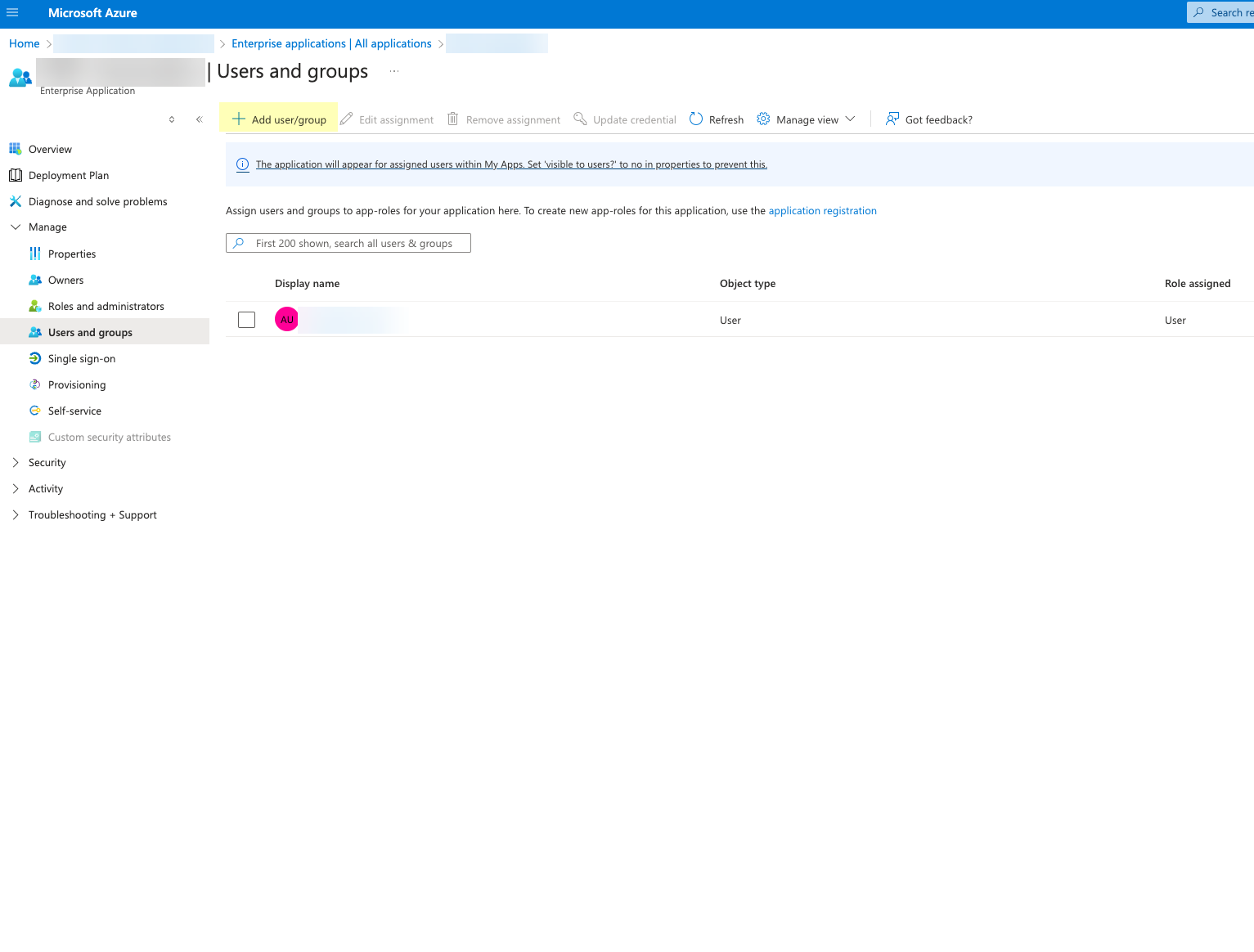Click the Diagnose and solve problems icon
Viewport: 1254px width, 952px height.
16,201
